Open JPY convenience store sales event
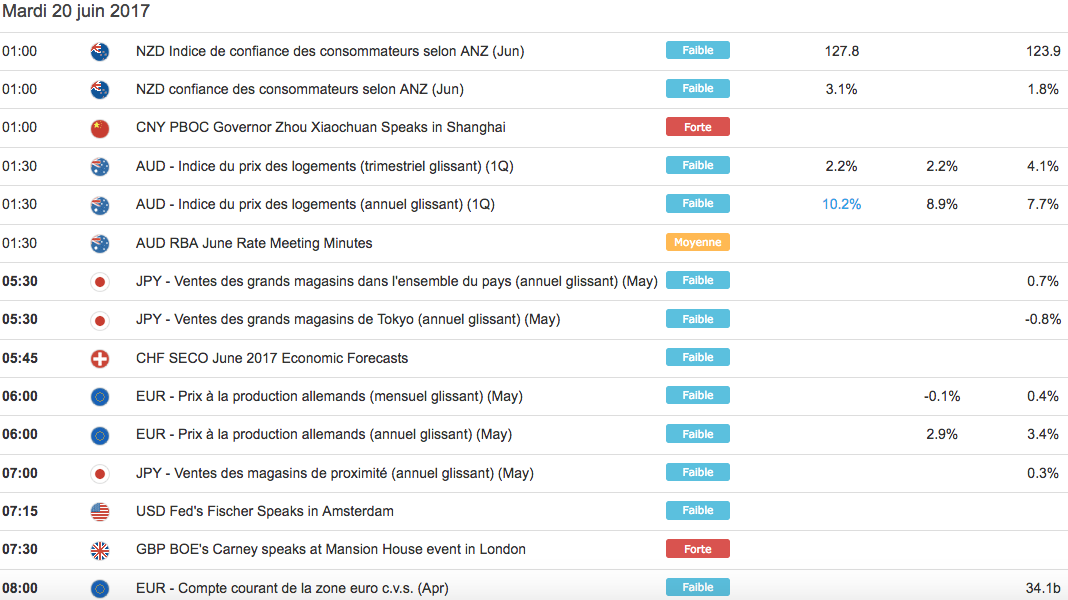The width and height of the screenshot is (1068, 600). 335,473
